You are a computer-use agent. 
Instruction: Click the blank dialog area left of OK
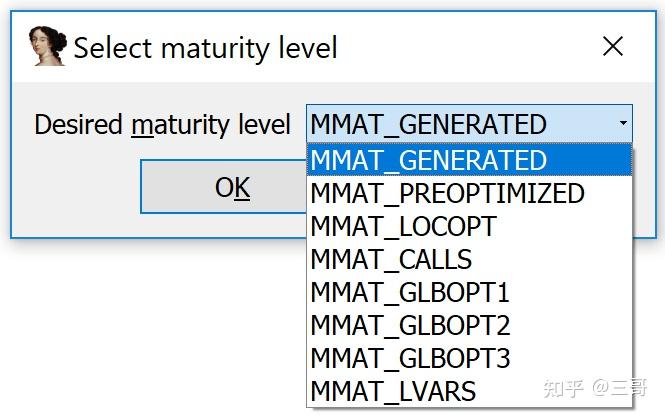pyautogui.click(x=75, y=187)
